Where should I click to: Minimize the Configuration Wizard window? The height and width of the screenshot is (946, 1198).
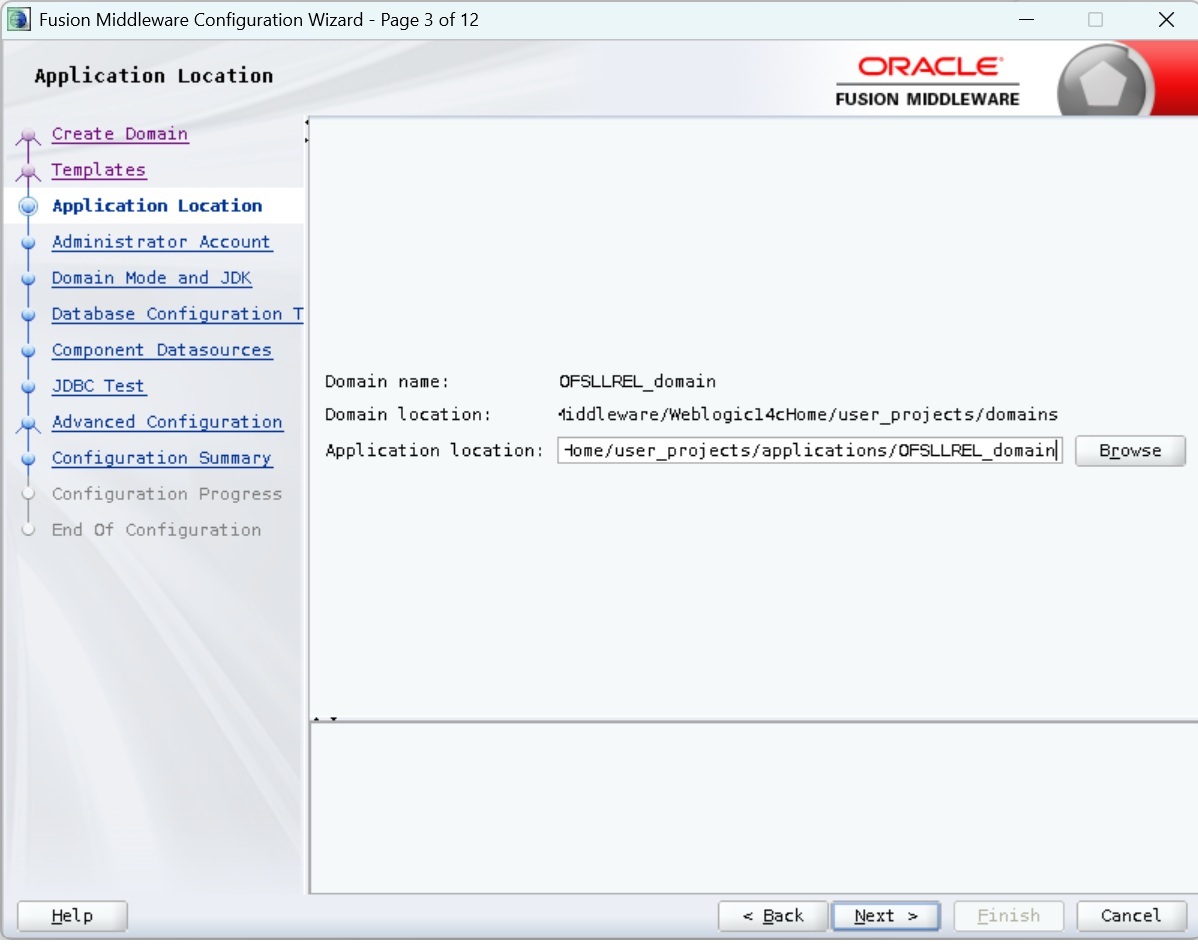tap(1026, 19)
